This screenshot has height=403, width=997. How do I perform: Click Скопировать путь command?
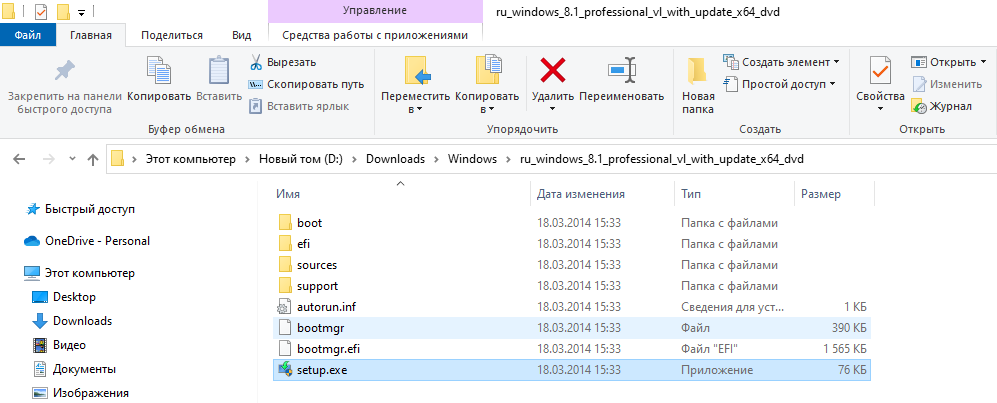coord(306,84)
